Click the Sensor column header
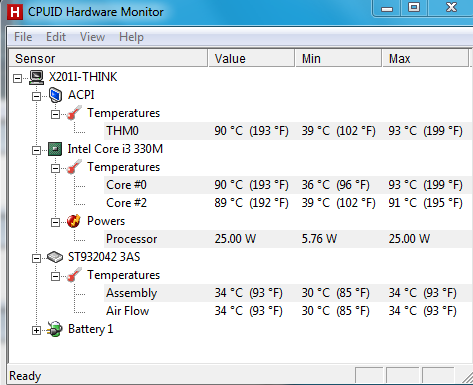Viewport: 473px width, 385px height. 108,59
